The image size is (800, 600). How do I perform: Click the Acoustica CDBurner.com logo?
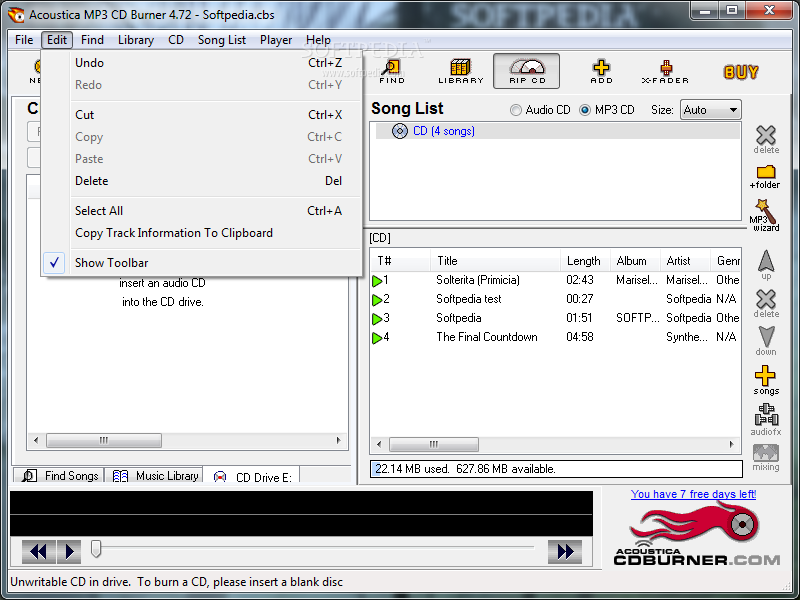(x=697, y=534)
